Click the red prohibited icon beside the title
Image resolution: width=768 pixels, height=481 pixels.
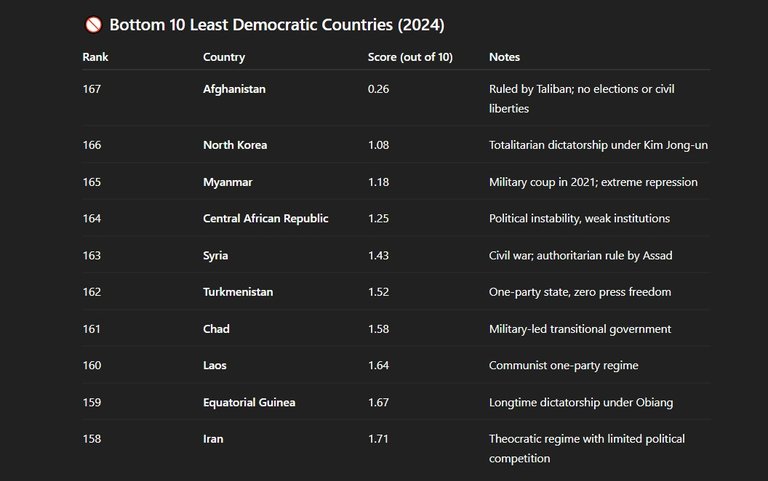(94, 24)
